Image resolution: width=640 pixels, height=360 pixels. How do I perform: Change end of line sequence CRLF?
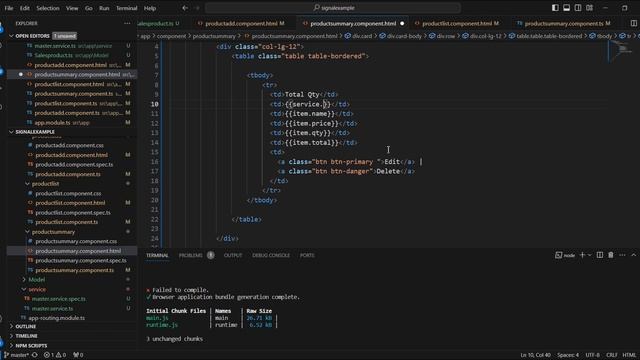coord(611,355)
